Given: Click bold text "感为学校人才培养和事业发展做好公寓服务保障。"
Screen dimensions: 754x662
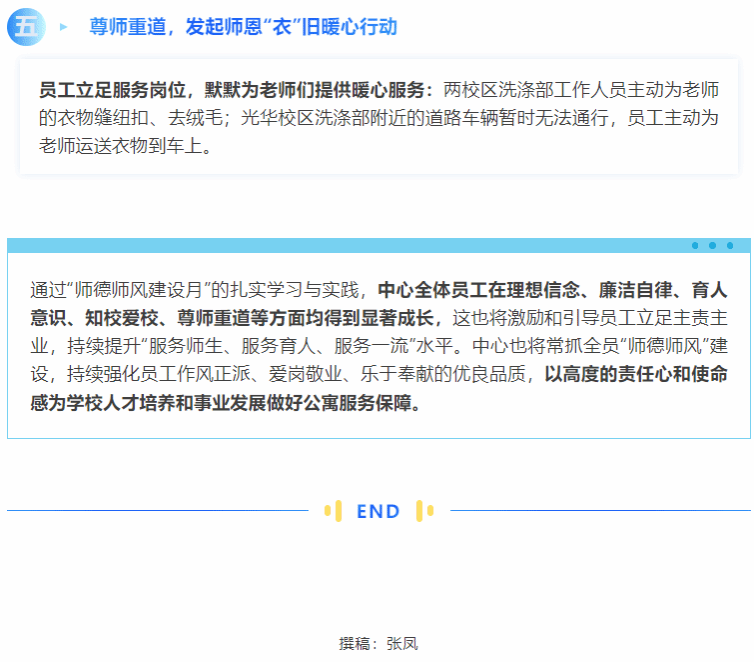Looking at the screenshot, I should coord(226,402).
